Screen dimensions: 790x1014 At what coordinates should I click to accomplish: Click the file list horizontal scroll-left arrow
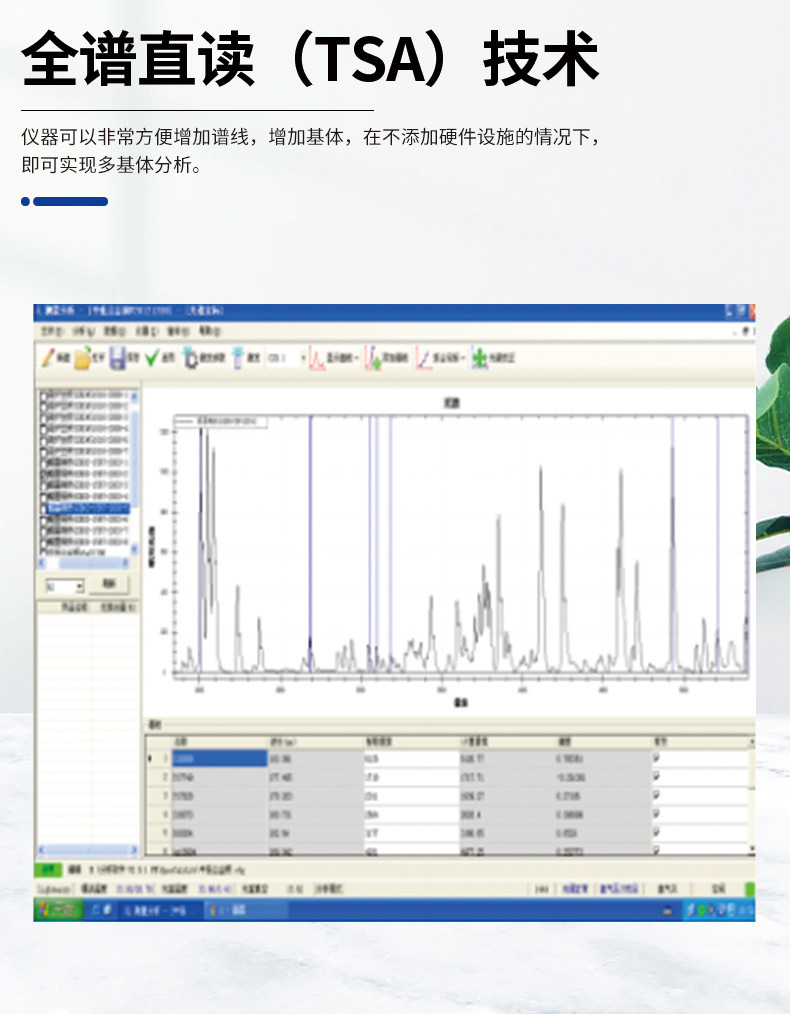pos(43,563)
